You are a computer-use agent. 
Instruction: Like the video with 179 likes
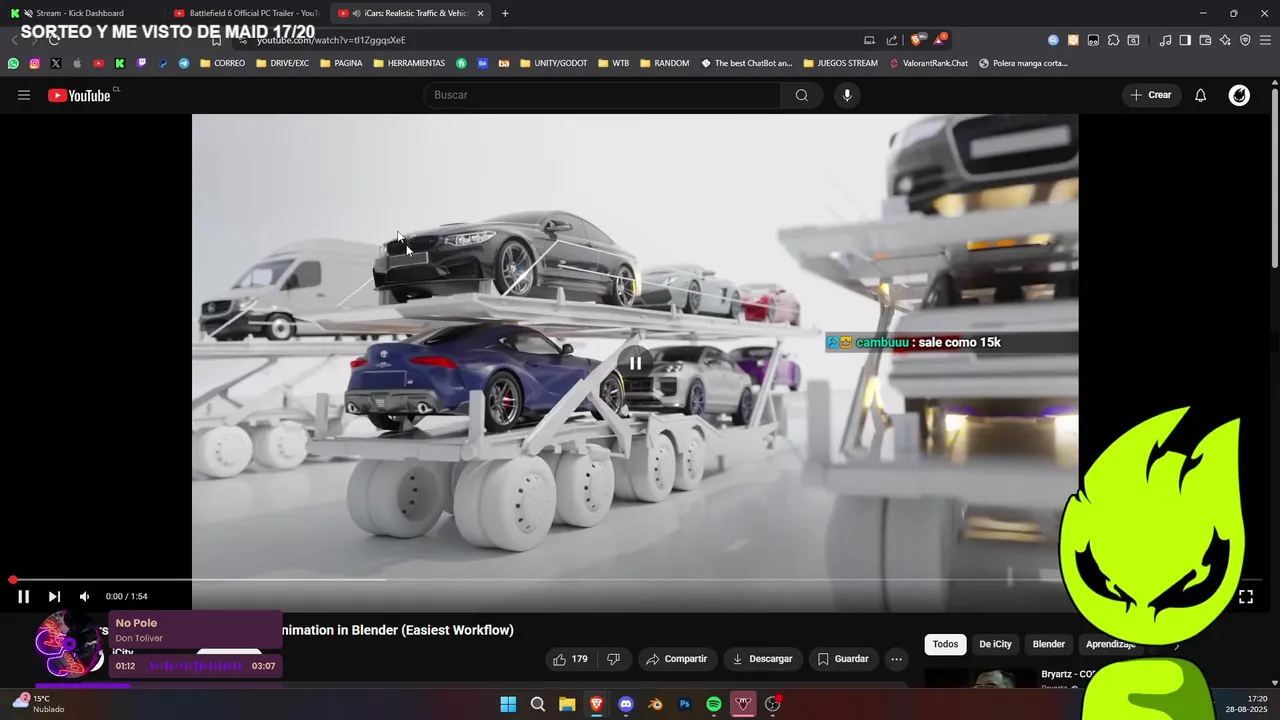click(x=570, y=659)
